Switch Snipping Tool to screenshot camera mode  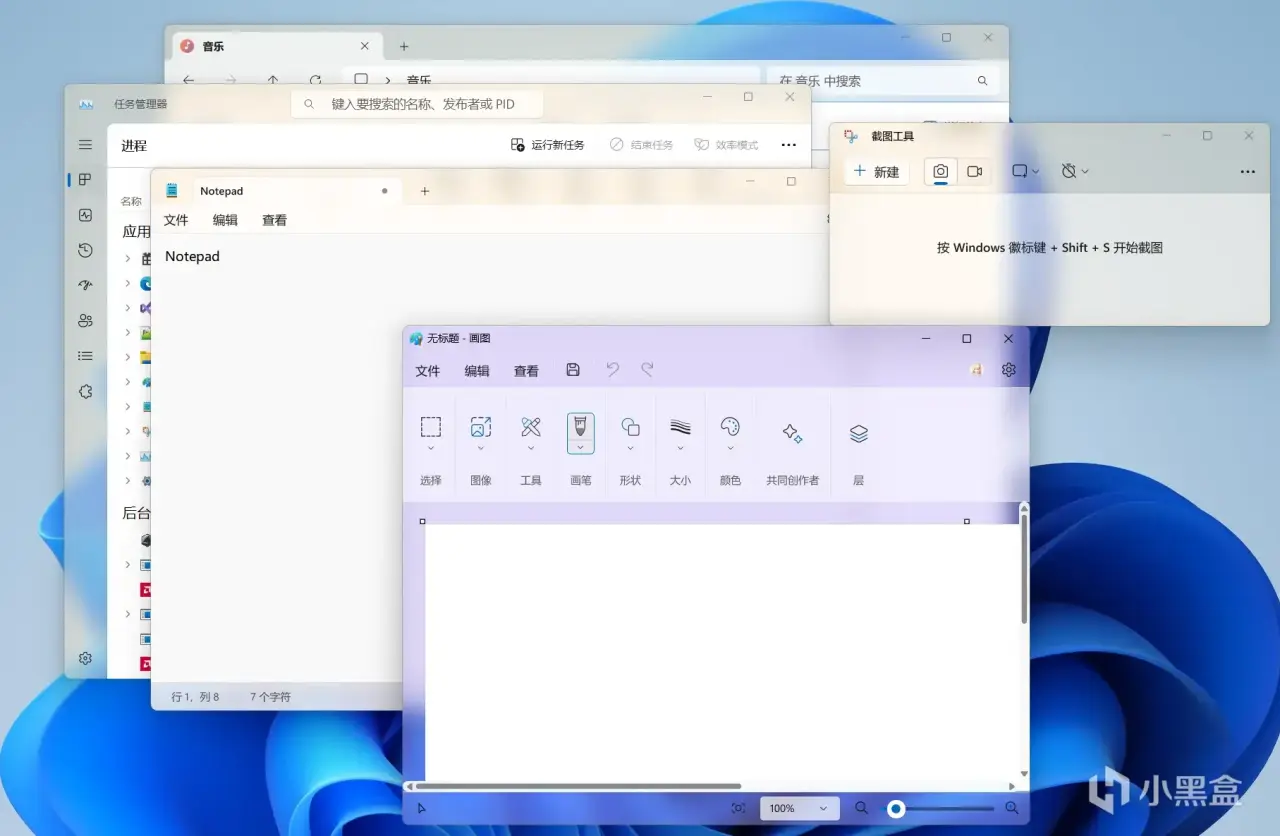pyautogui.click(x=940, y=172)
